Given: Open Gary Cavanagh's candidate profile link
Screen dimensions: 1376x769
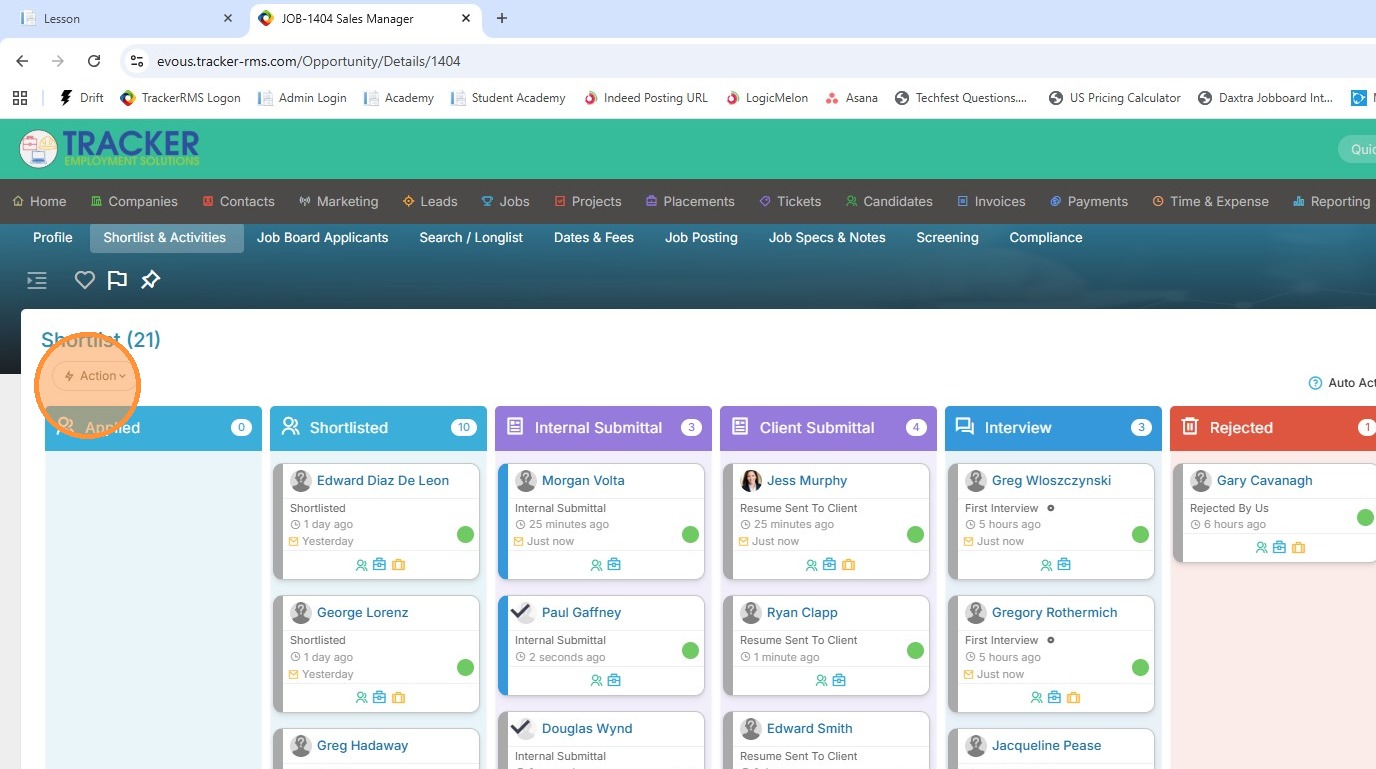Looking at the screenshot, I should (1264, 480).
